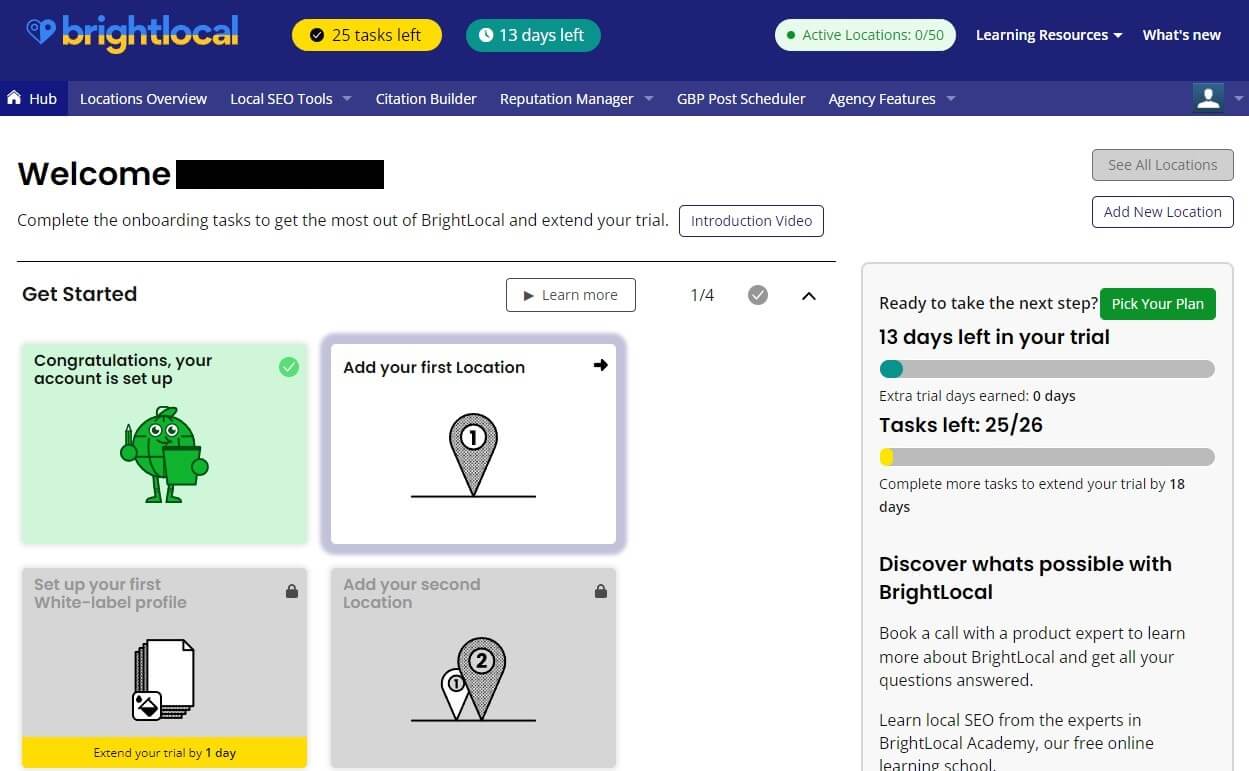Go to the Hub tab
The image size is (1249, 771).
click(33, 98)
